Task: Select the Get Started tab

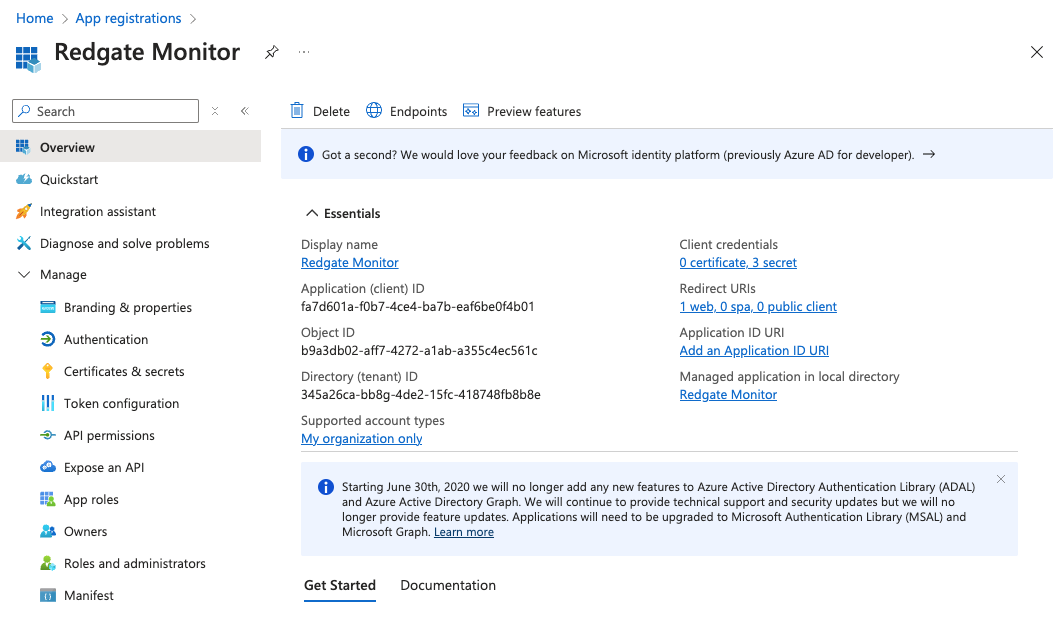Action: [340, 585]
